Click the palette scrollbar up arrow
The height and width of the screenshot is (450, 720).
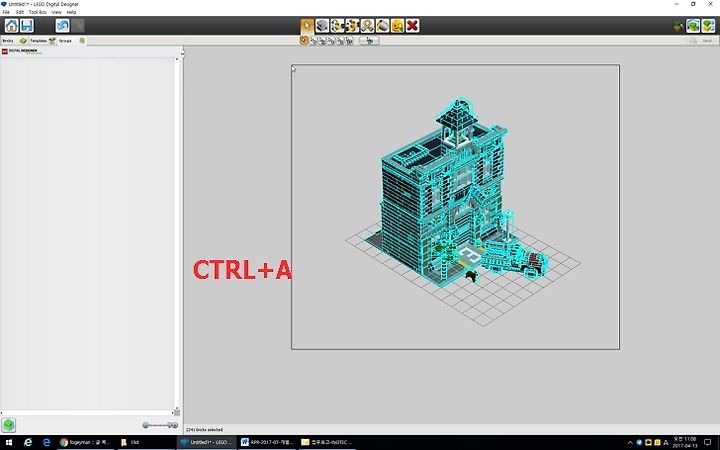coord(177,59)
